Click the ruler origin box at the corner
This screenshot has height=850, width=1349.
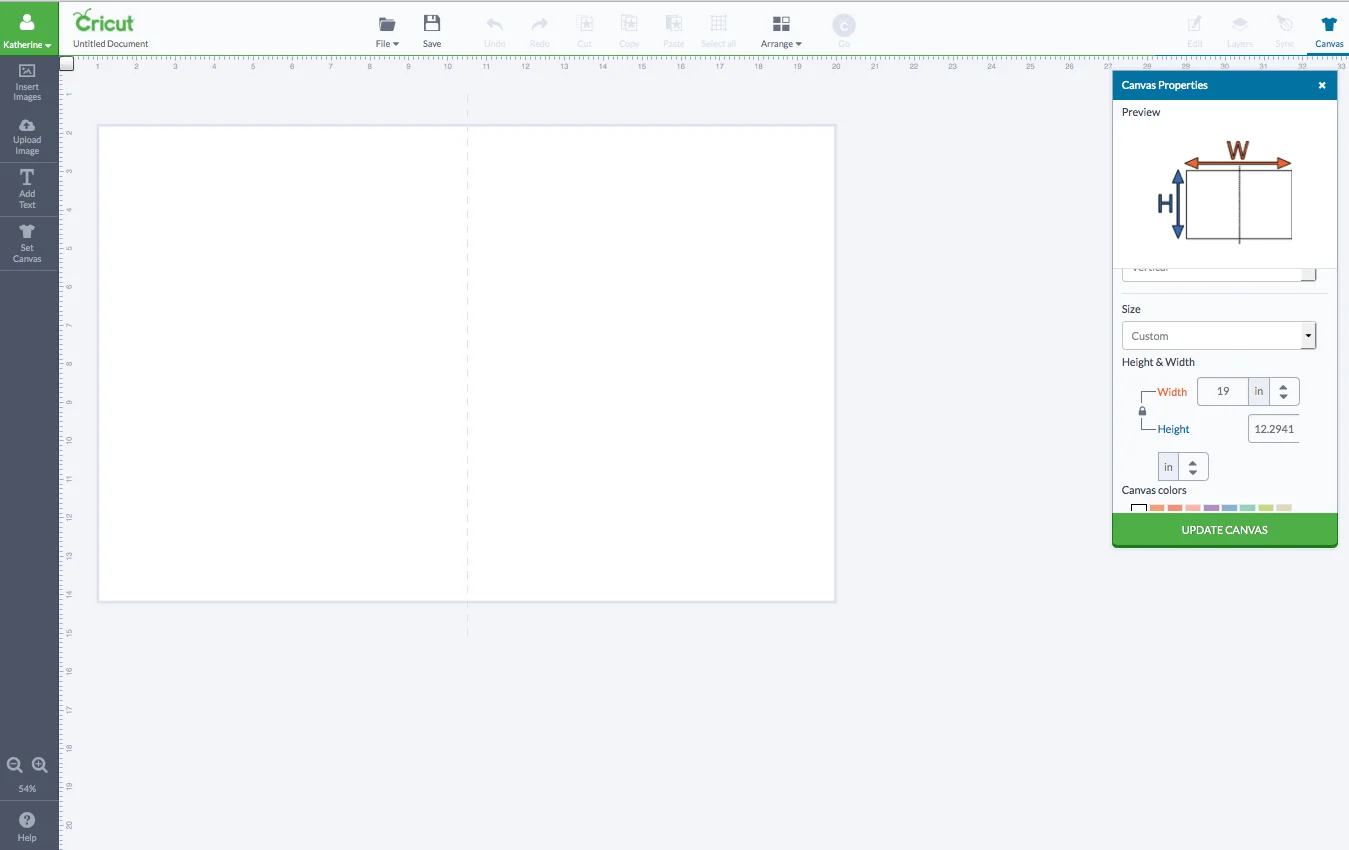point(67,64)
